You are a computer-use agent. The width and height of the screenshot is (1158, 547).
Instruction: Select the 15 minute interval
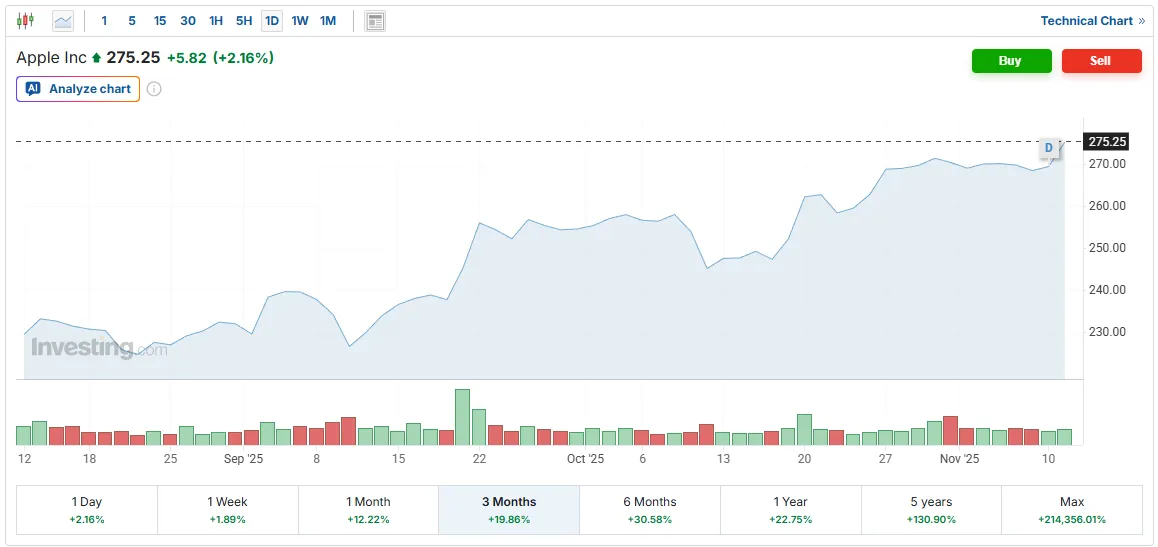click(160, 21)
